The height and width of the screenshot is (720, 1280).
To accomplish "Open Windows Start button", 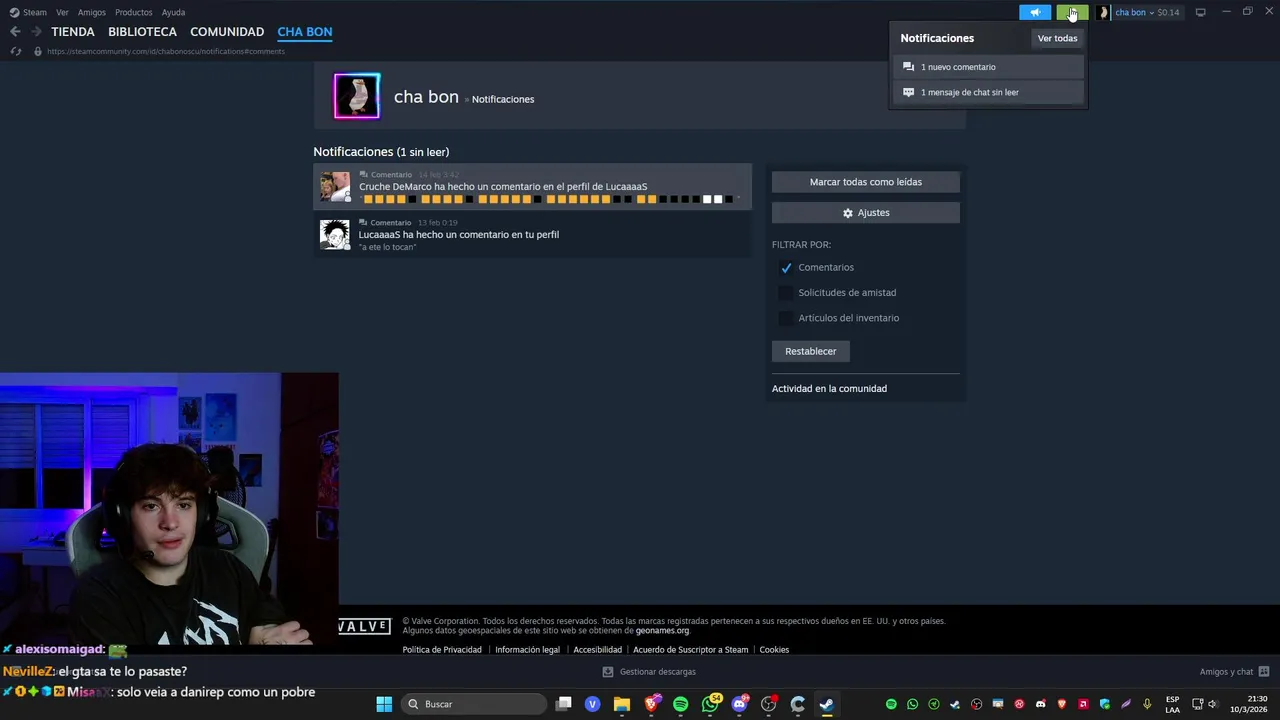I will 384,704.
